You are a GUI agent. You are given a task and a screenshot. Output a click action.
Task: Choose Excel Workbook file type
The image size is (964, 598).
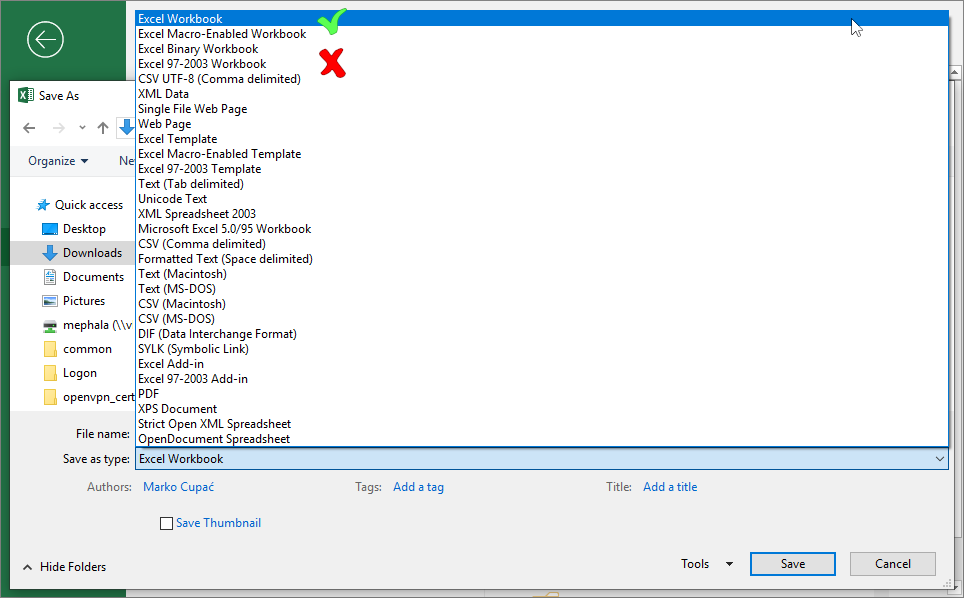(x=542, y=18)
